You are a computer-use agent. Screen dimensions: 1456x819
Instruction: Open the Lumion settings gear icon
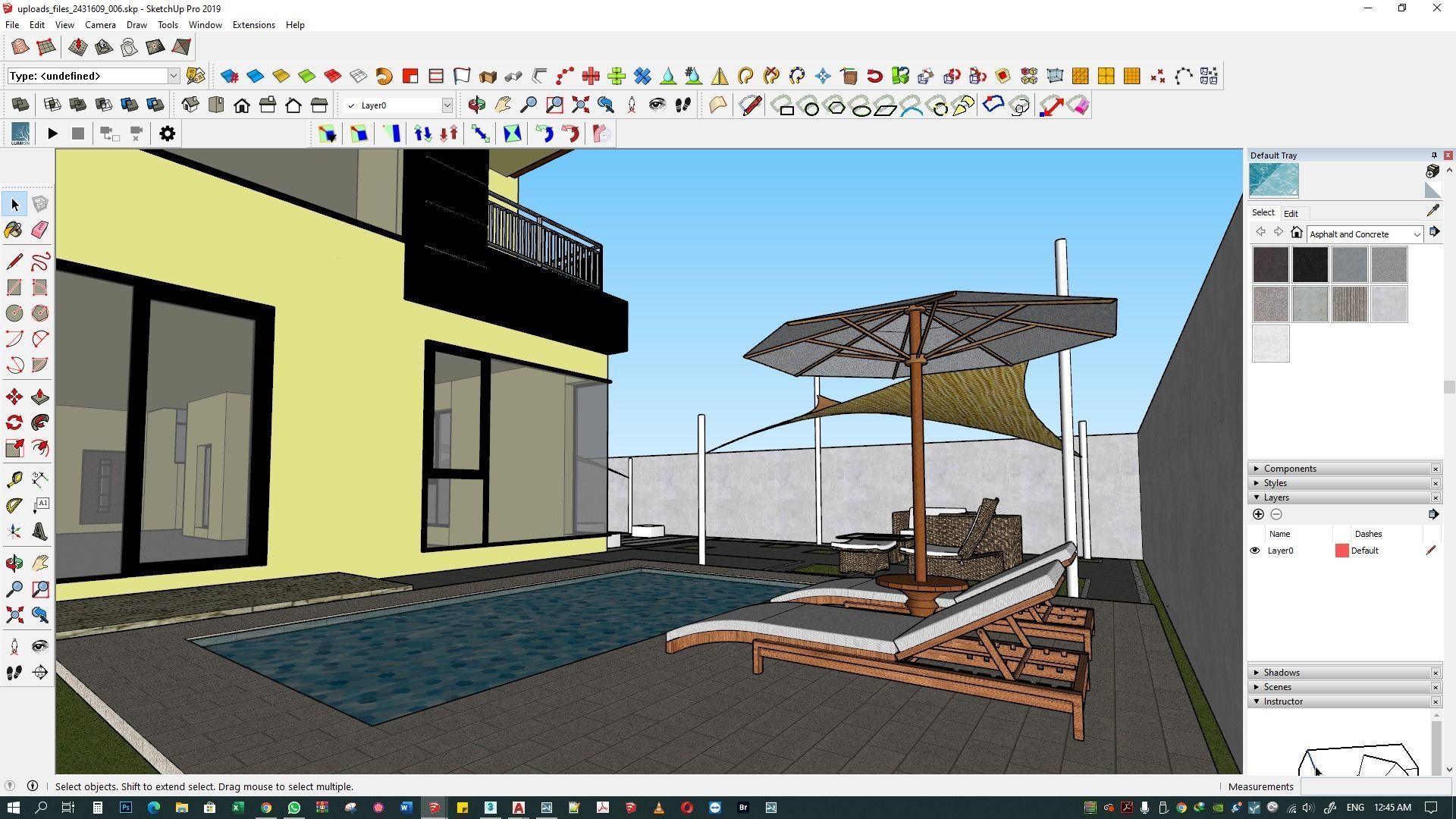point(167,133)
